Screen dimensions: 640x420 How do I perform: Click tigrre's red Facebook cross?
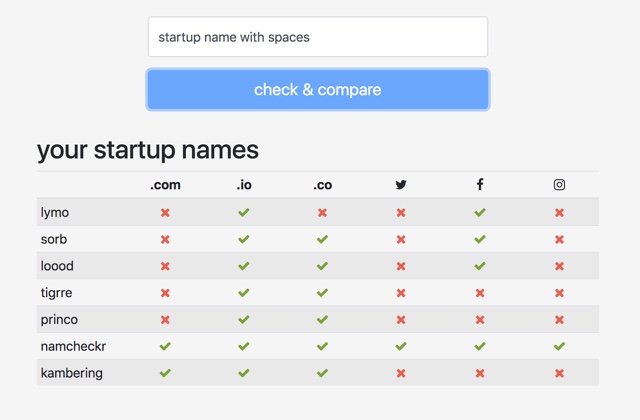click(480, 293)
